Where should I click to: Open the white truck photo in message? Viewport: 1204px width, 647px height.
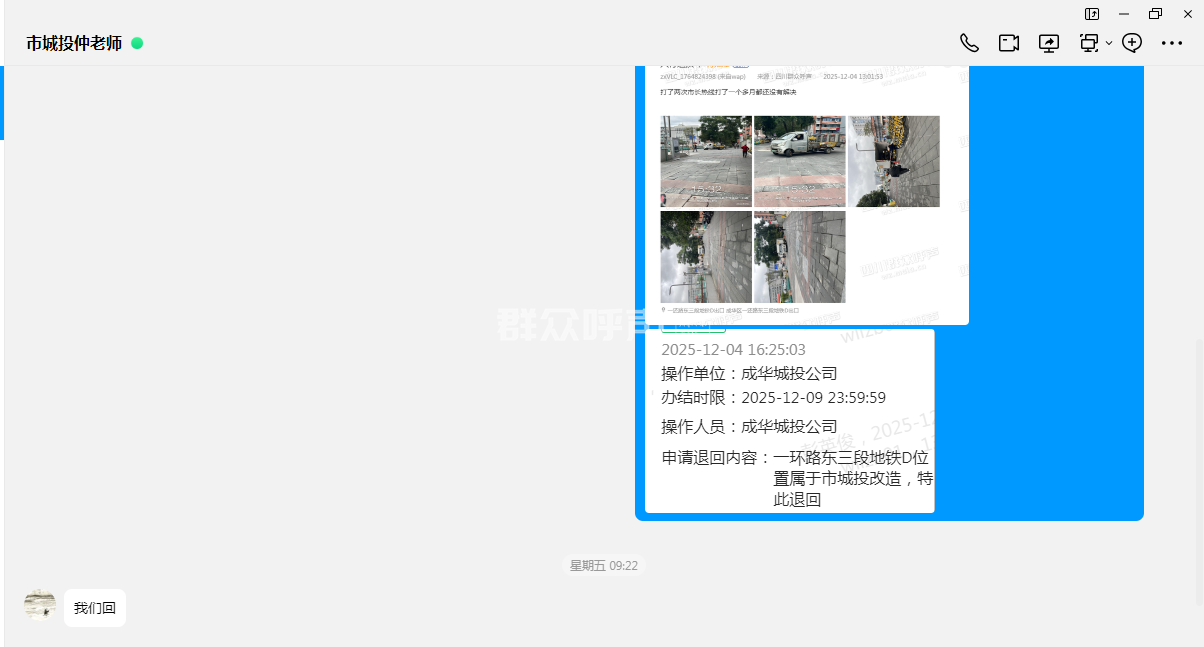pyautogui.click(x=799, y=161)
